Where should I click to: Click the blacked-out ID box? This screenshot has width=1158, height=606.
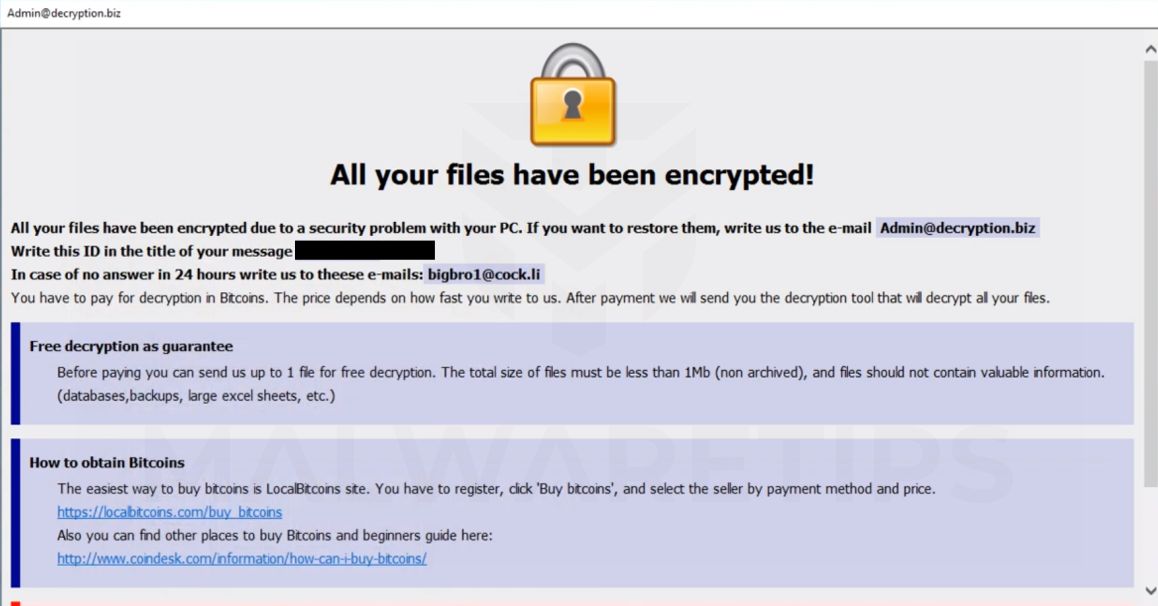point(365,250)
